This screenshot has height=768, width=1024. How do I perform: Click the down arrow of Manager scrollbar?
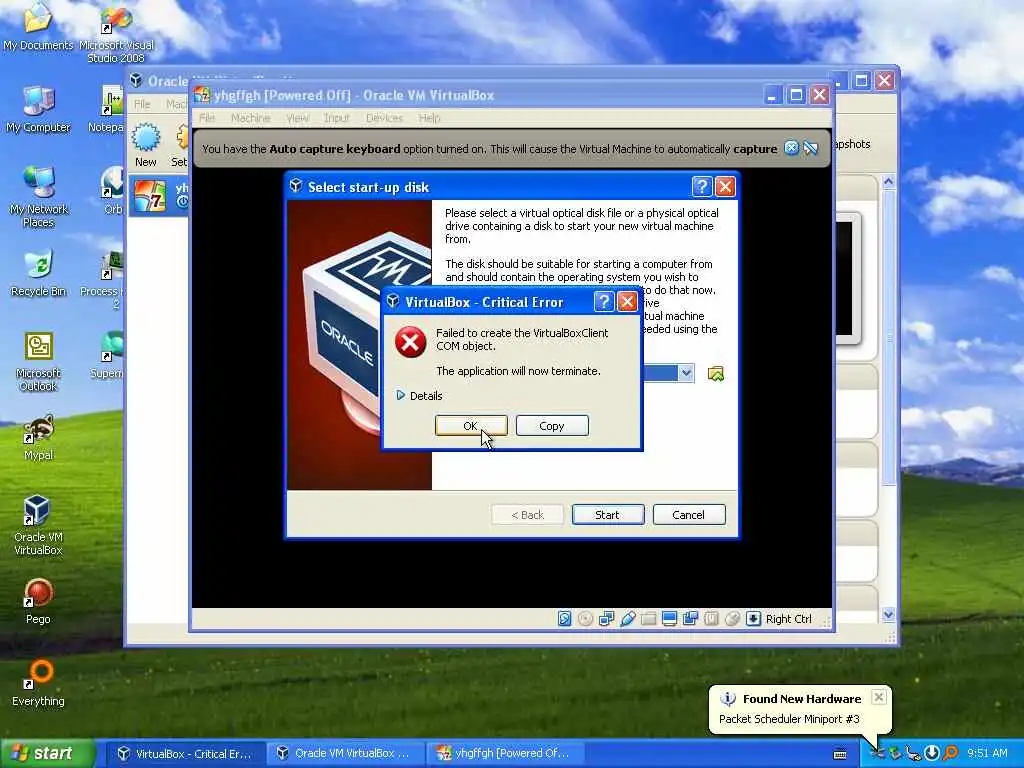(x=888, y=615)
